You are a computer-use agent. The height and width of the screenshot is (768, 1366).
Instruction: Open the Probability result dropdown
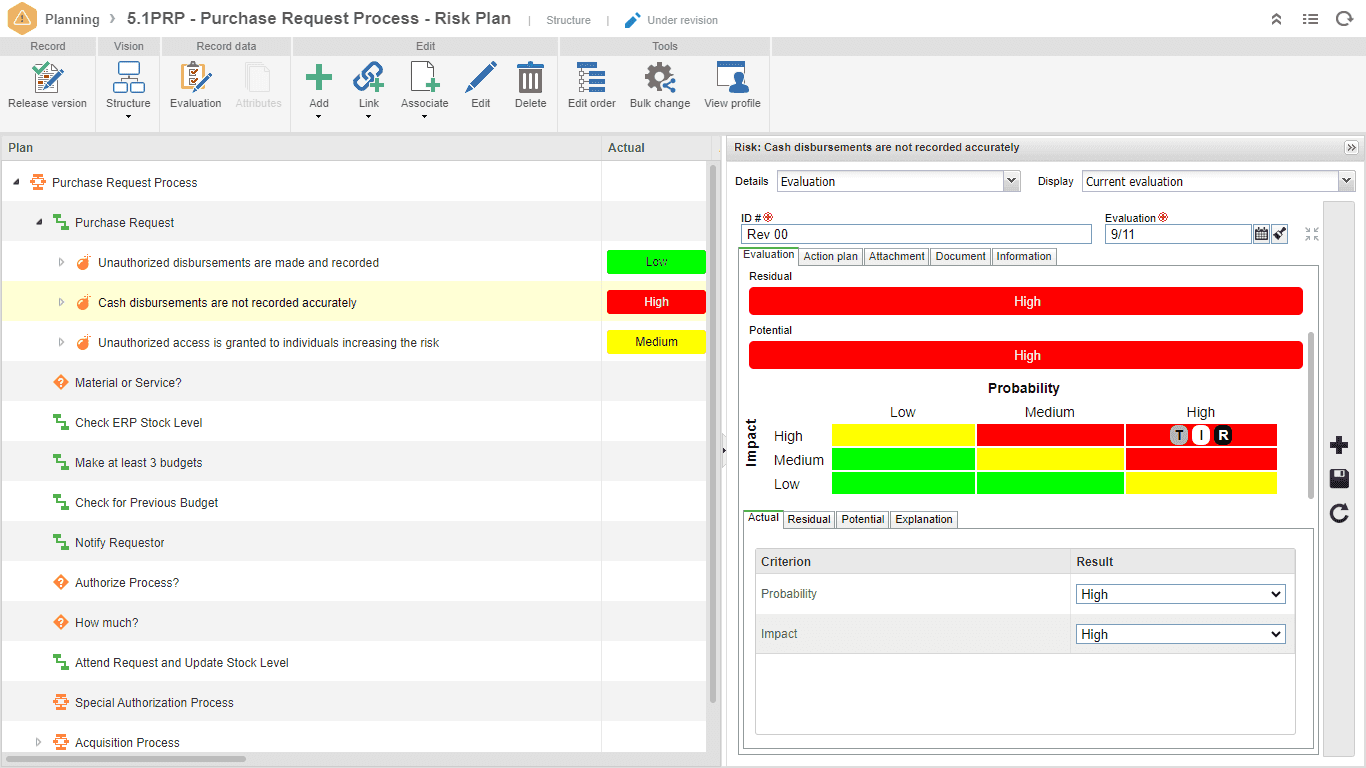(x=1180, y=594)
